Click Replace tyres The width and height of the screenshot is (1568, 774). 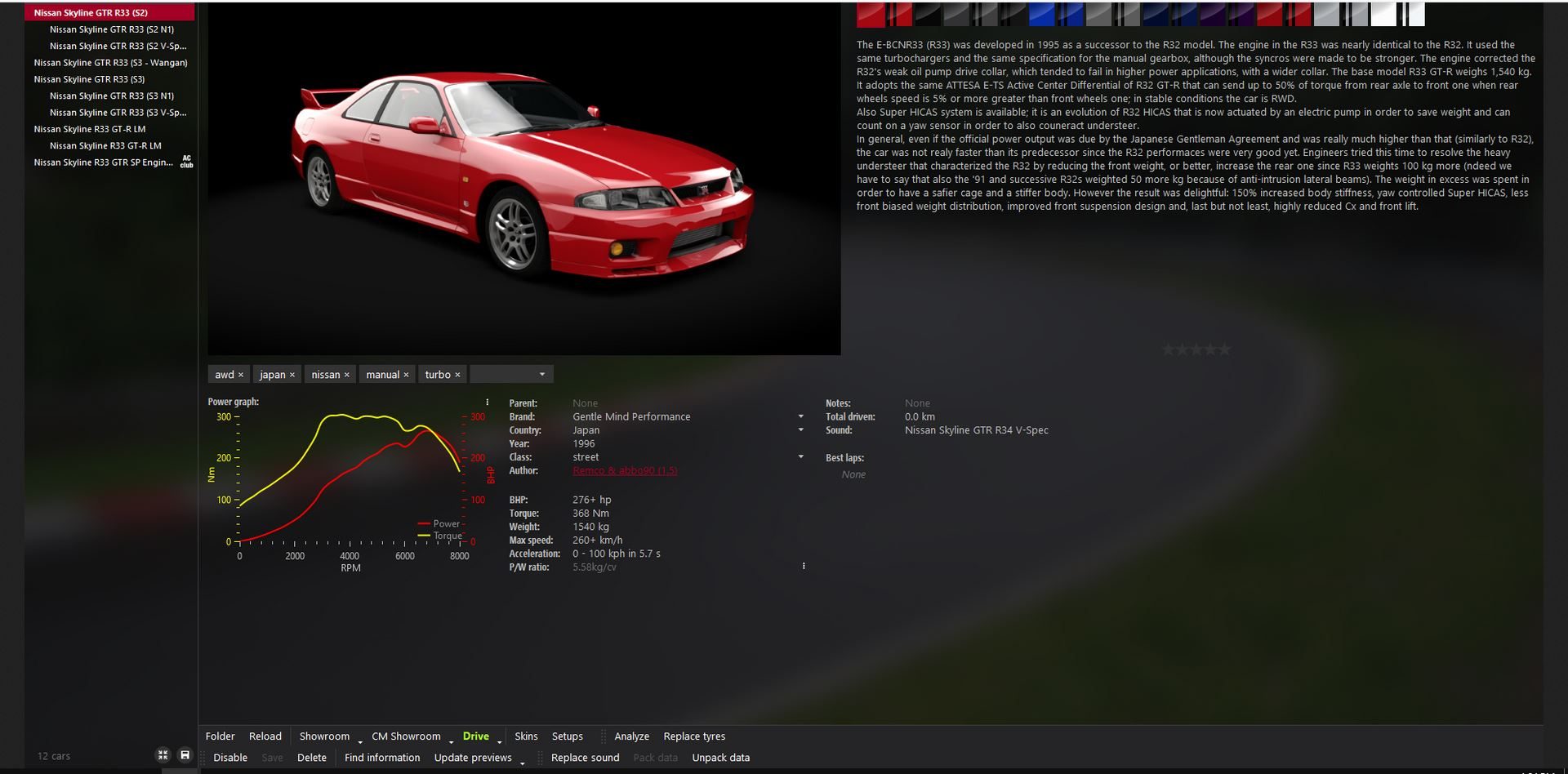point(694,736)
